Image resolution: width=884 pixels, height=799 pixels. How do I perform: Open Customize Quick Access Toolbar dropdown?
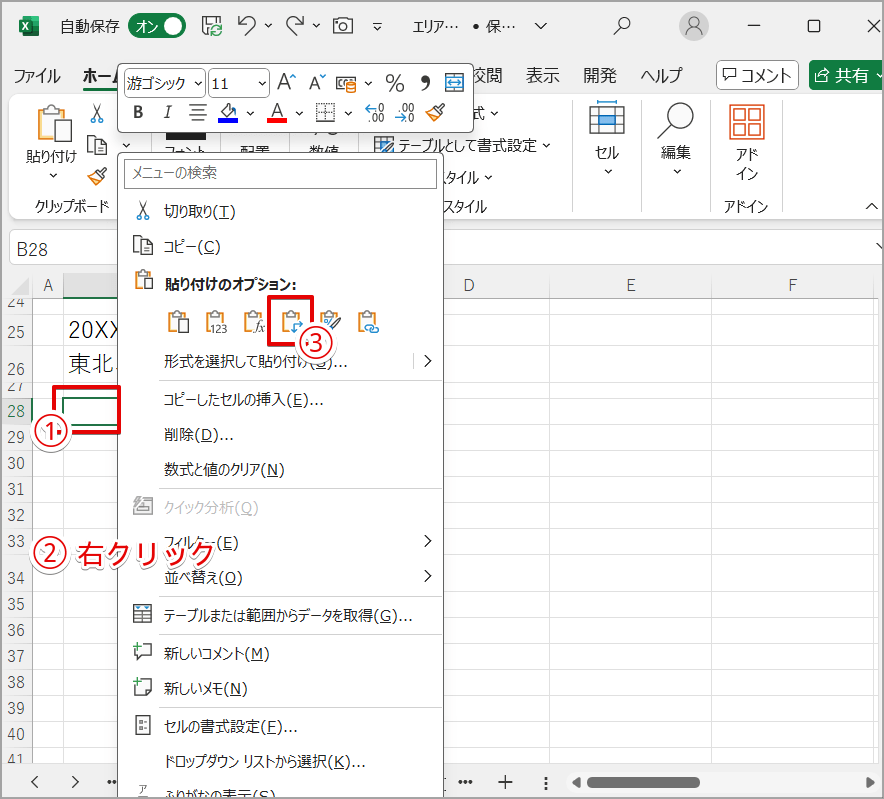377,27
